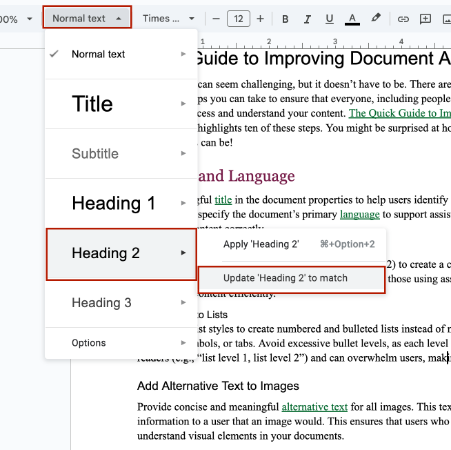
Task: Select Title in the styles menu
Action: pyautogui.click(x=121, y=104)
